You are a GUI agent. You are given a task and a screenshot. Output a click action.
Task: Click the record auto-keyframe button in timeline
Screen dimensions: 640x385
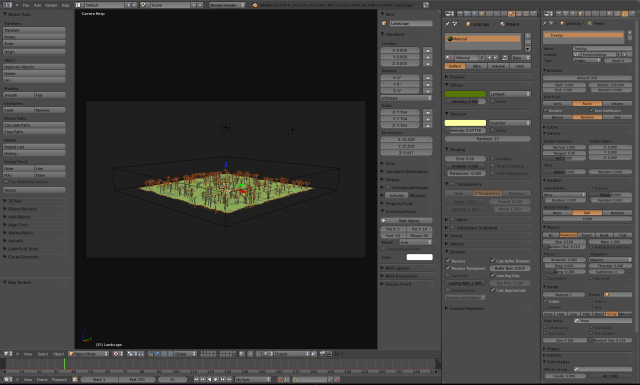(x=280, y=379)
